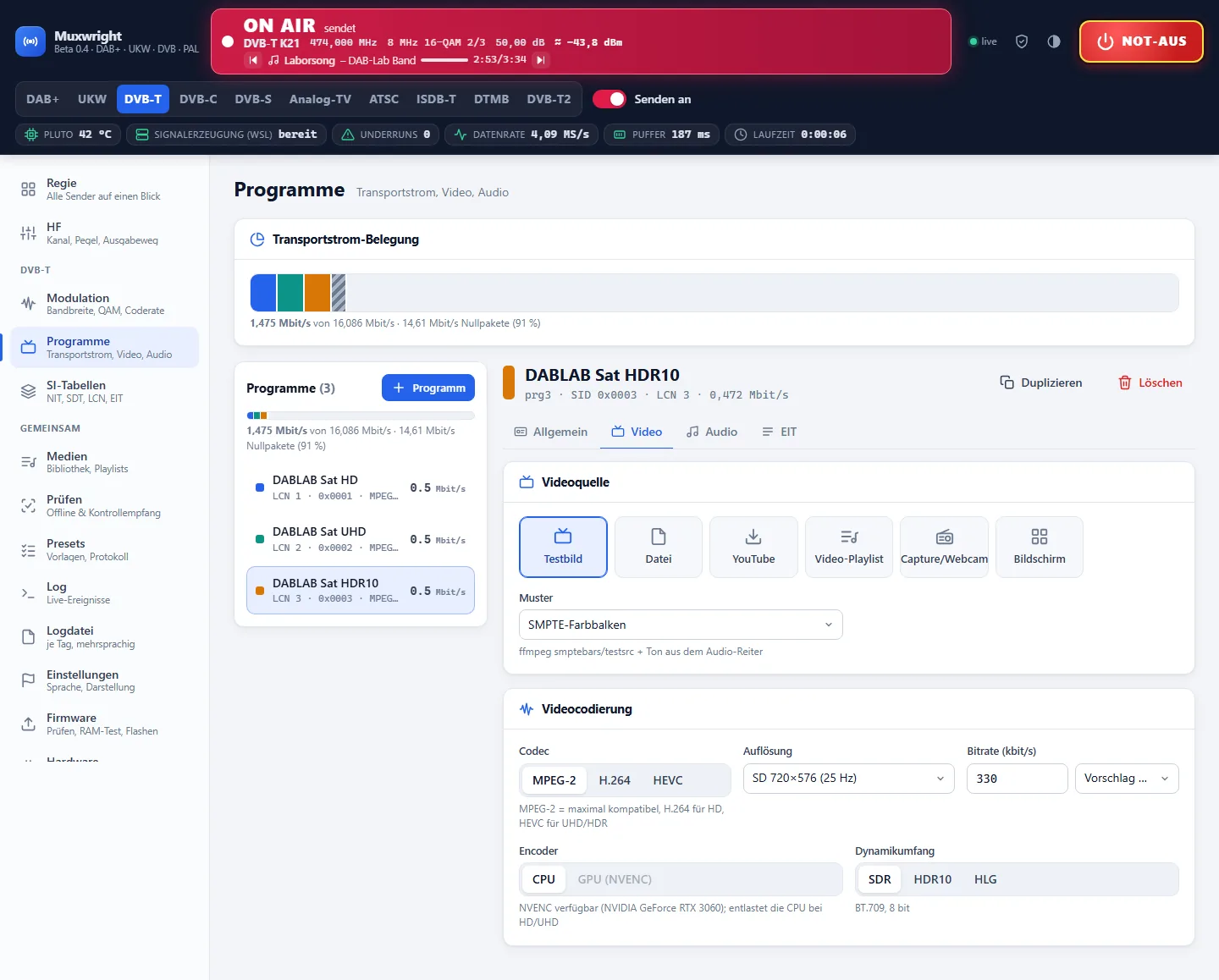The image size is (1219, 980).
Task: Open Regie in sidebar
Action: pos(105,189)
